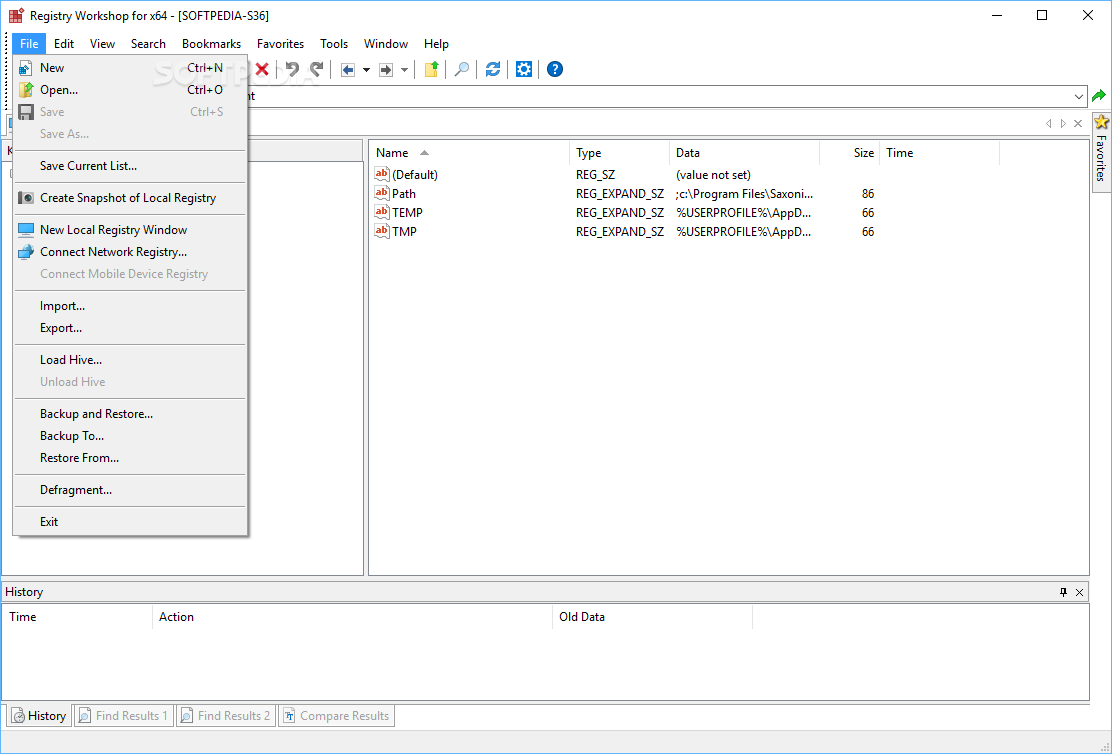Open Backup and Restore...
This screenshot has height=754, width=1112.
tap(130, 414)
